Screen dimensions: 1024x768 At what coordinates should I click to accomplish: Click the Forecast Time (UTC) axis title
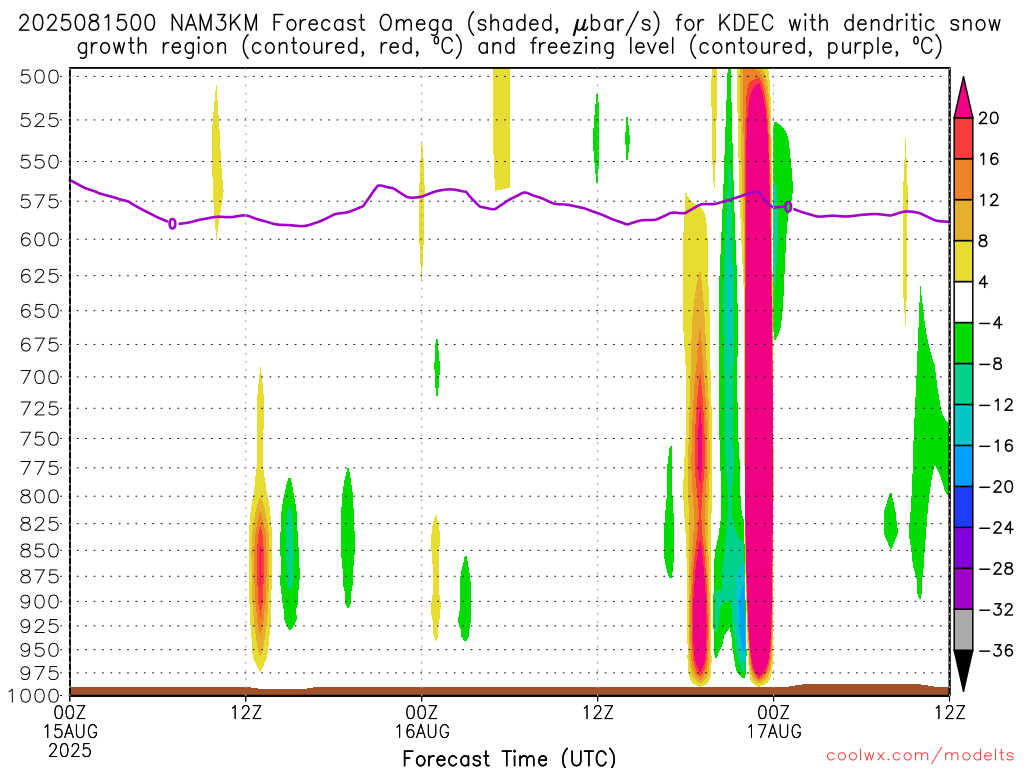coord(509,758)
